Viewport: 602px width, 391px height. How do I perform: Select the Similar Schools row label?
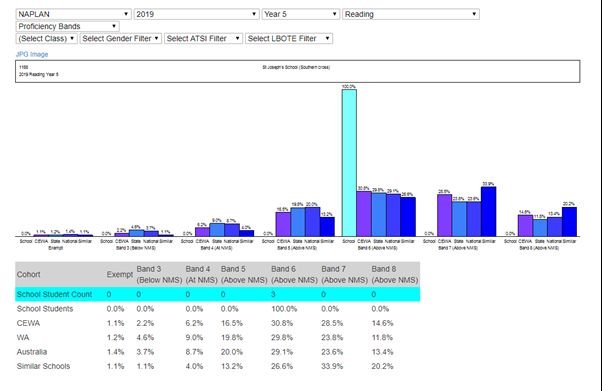pos(43,366)
